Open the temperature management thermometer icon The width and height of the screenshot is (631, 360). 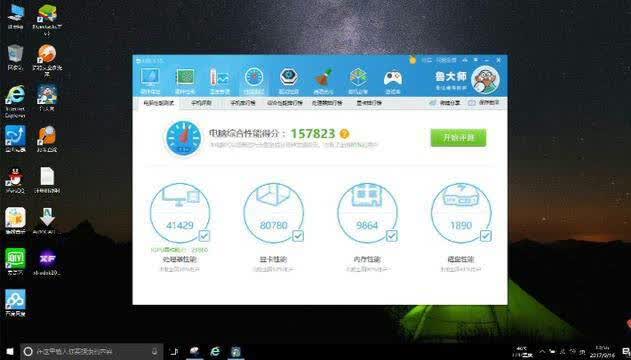pyautogui.click(x=220, y=80)
